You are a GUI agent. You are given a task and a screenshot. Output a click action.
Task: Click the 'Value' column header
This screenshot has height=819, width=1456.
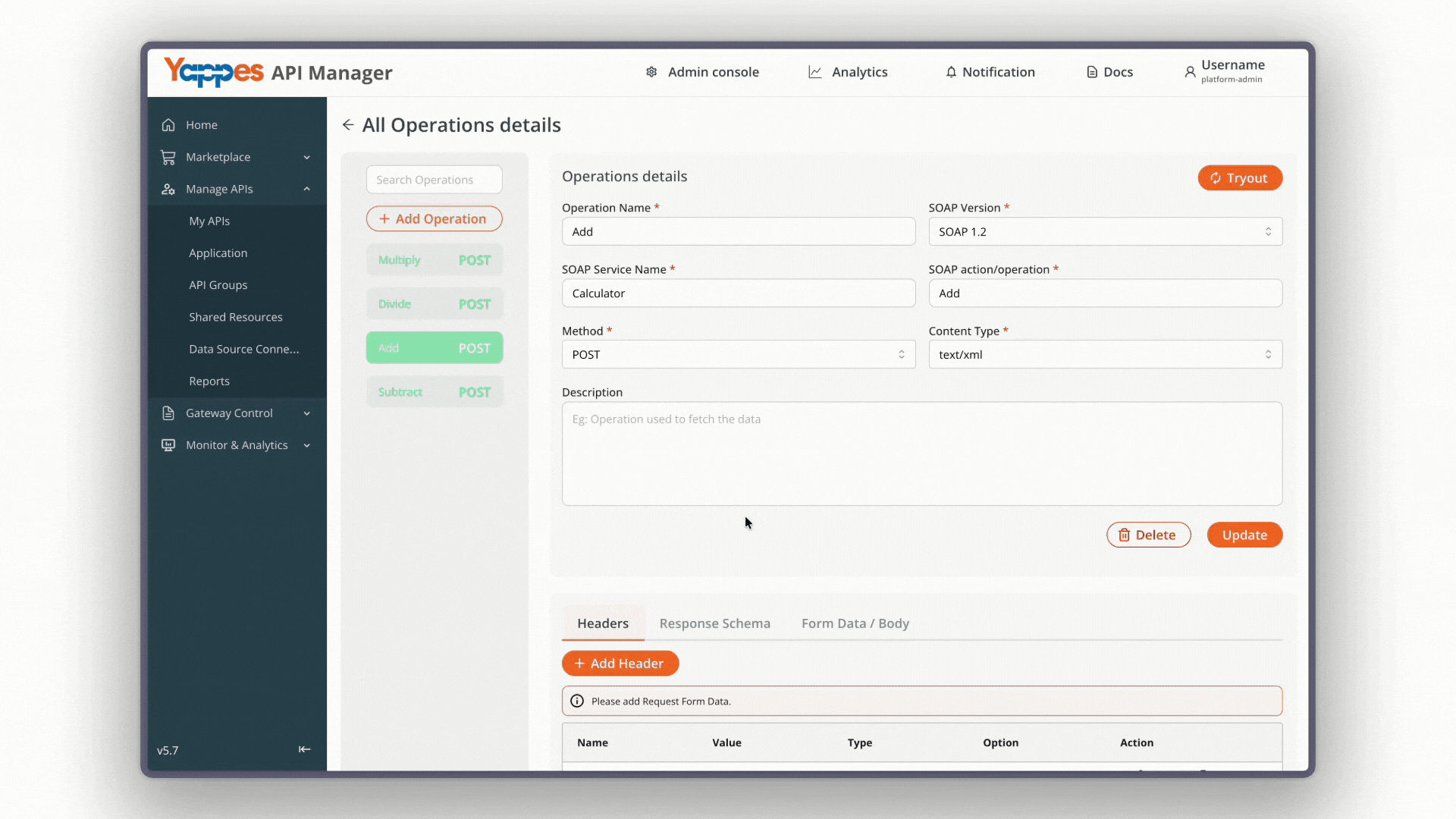click(726, 742)
